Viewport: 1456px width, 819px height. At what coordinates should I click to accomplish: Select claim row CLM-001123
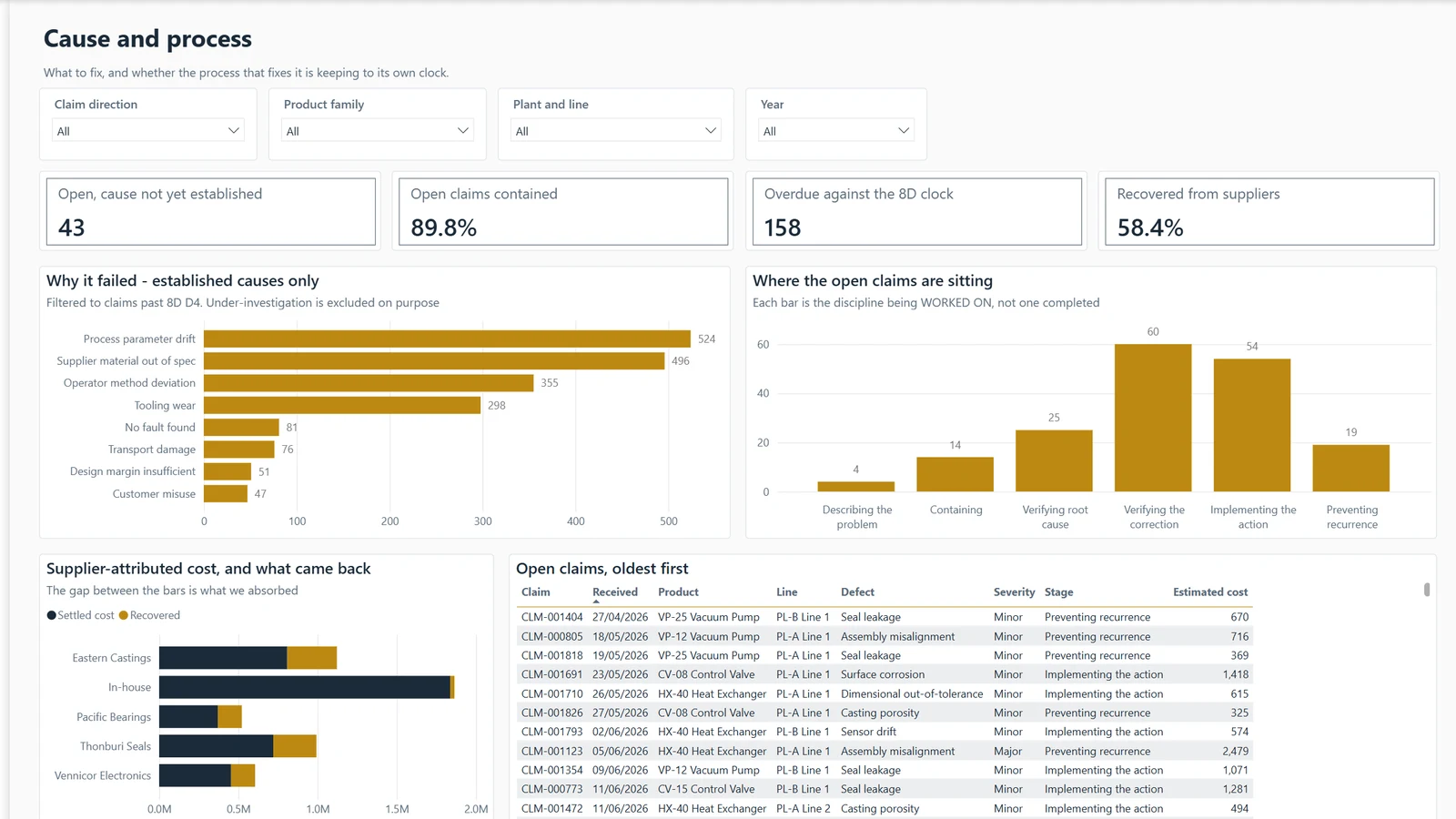click(x=885, y=752)
